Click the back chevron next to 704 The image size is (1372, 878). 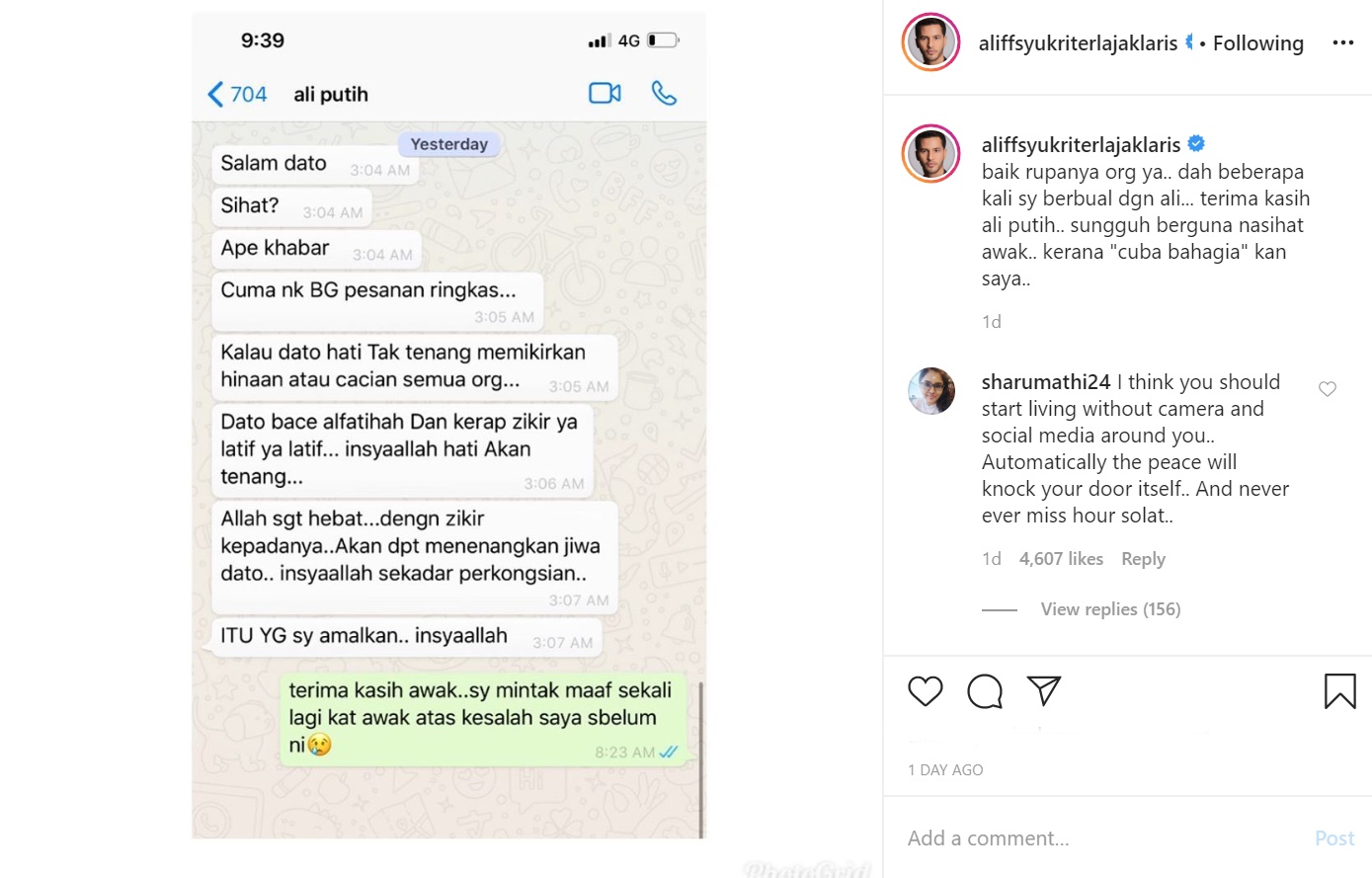click(215, 95)
